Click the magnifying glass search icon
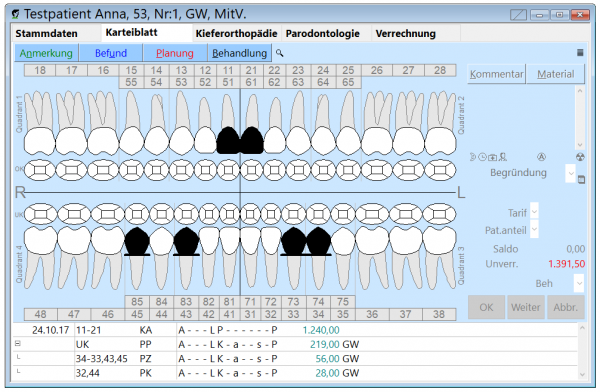 280,53
